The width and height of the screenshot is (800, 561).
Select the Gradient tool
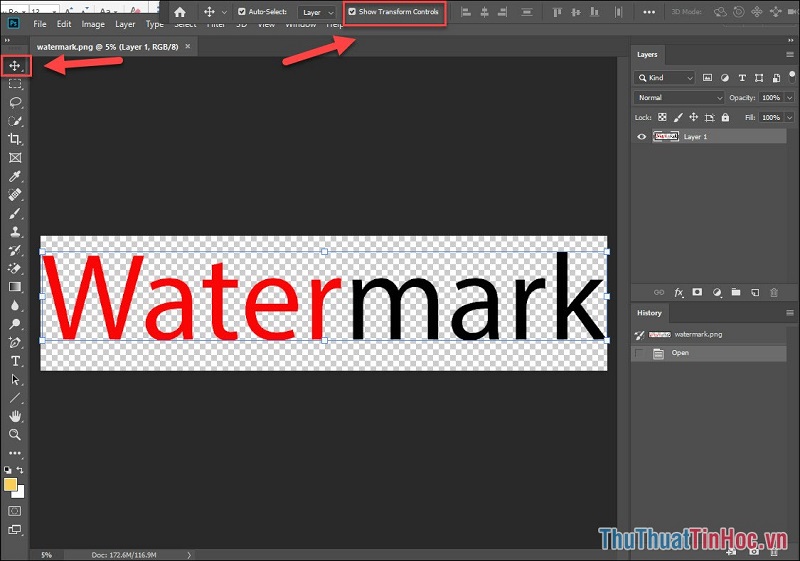15,287
